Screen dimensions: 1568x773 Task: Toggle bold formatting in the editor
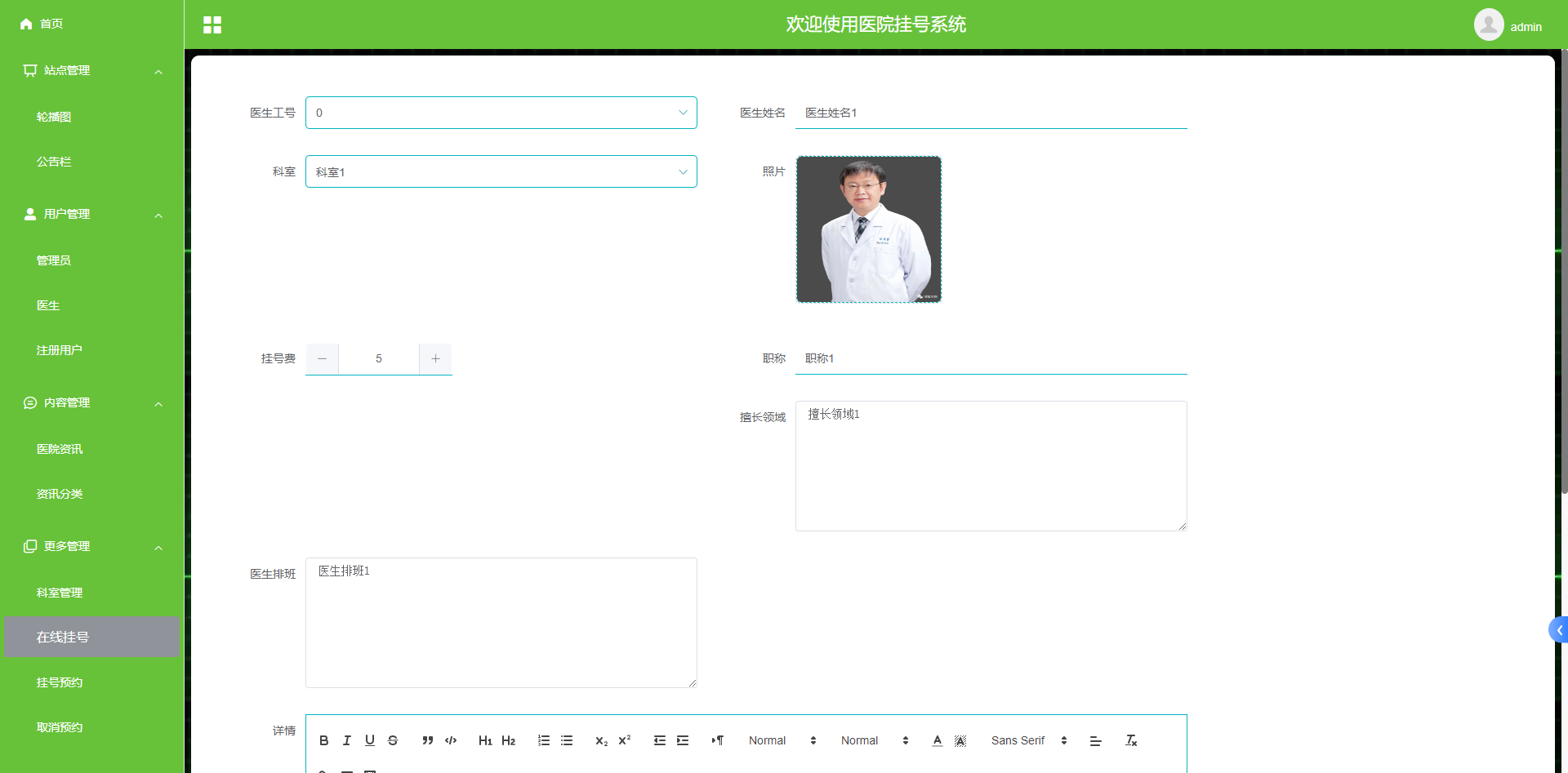(x=323, y=740)
